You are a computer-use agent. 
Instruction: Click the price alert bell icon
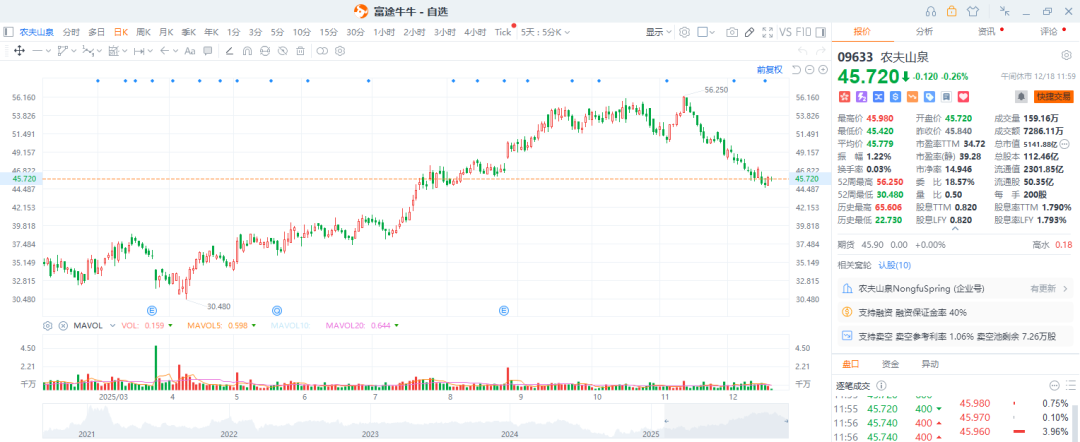coord(1021,97)
